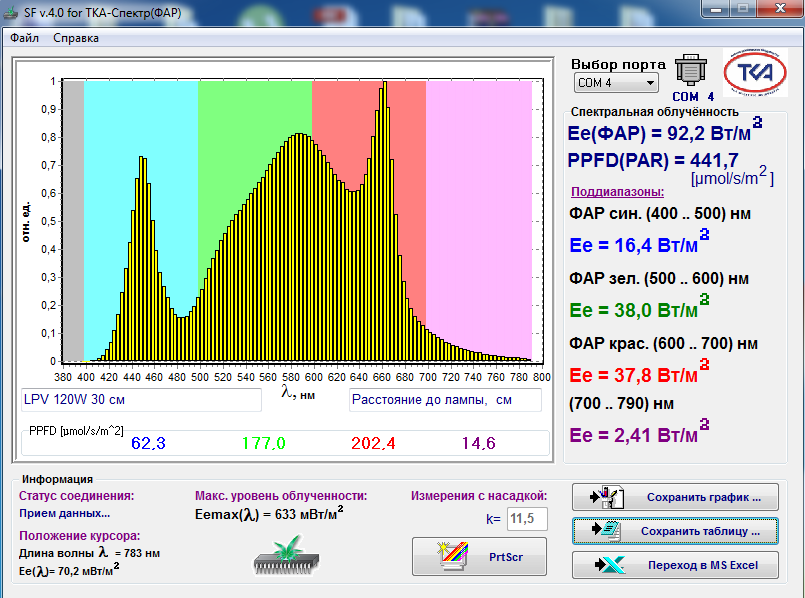The image size is (805, 598).
Task: Open the Файл menu
Action: pos(24,38)
